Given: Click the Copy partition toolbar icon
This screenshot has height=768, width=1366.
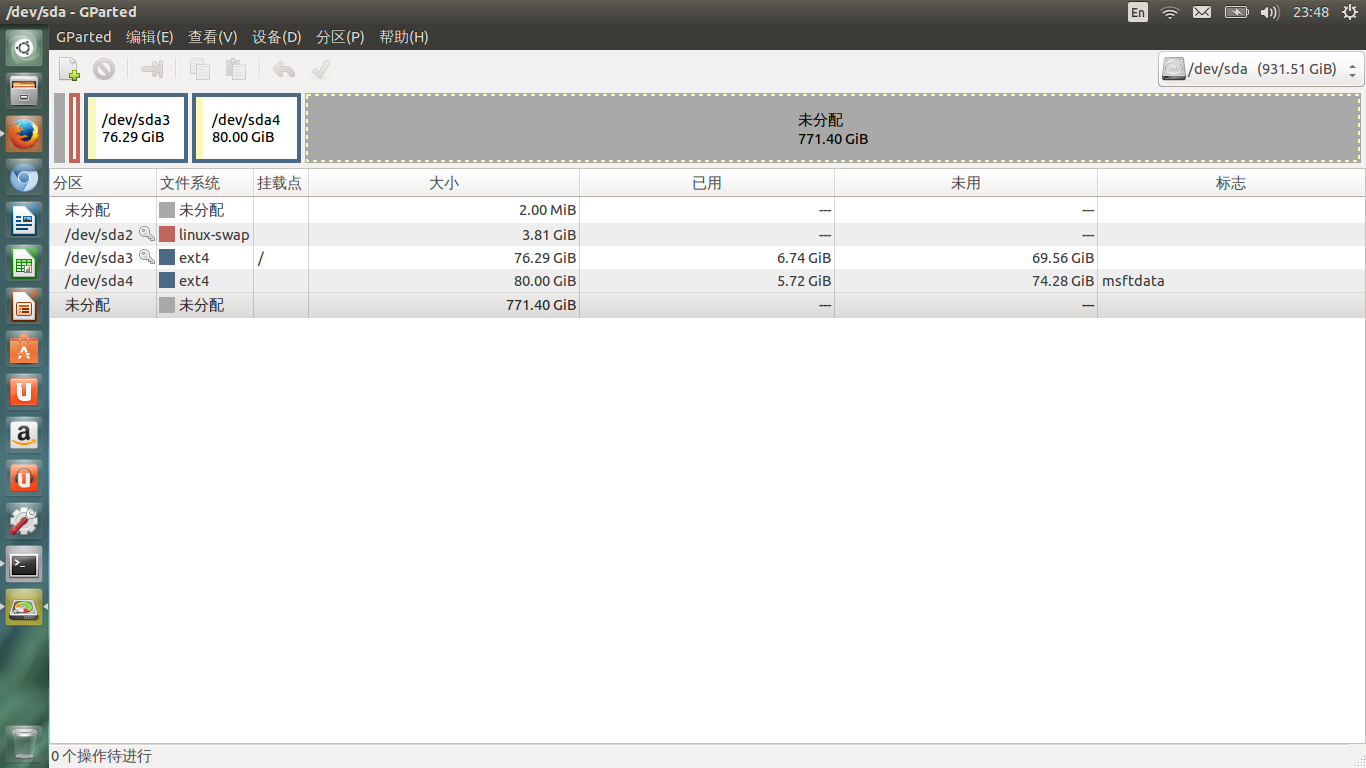Looking at the screenshot, I should point(200,69).
